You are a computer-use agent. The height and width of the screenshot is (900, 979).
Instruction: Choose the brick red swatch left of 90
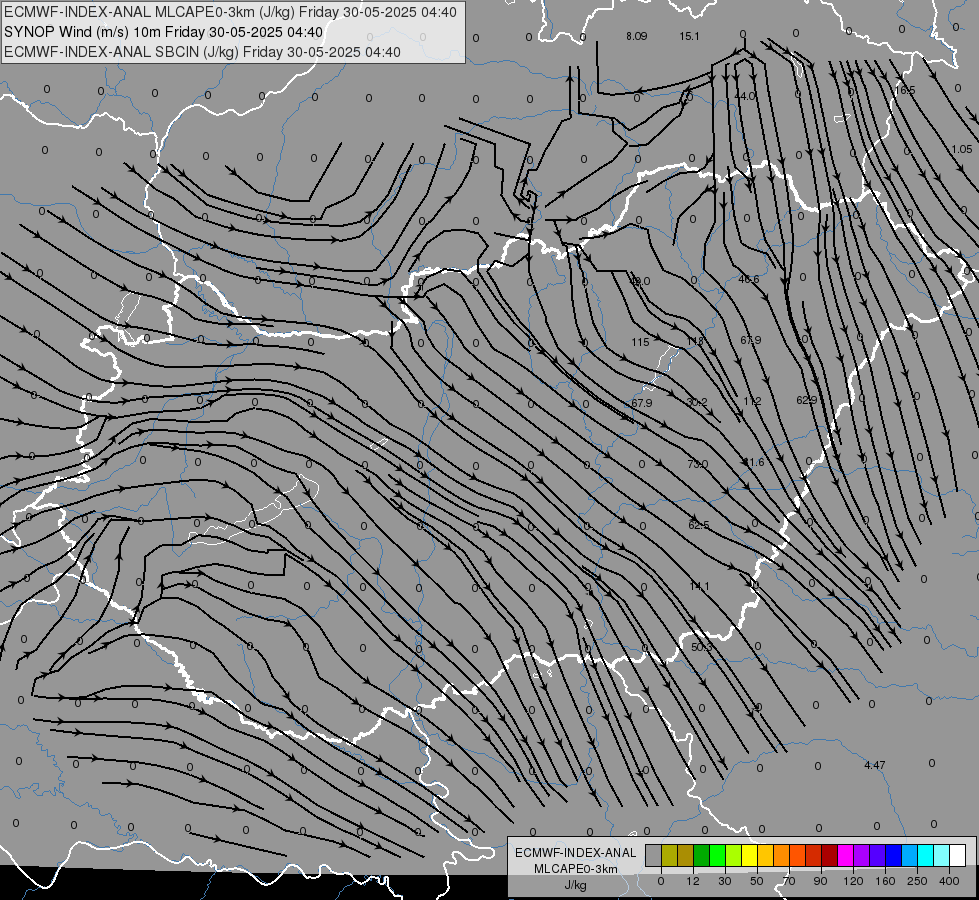tap(814, 855)
